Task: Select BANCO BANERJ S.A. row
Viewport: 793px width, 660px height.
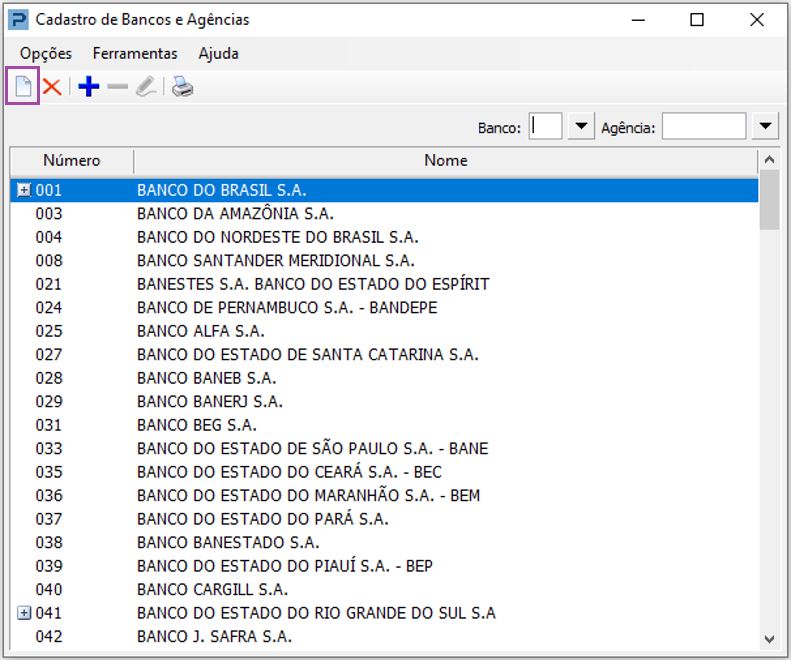Action: pyautogui.click(x=384, y=402)
